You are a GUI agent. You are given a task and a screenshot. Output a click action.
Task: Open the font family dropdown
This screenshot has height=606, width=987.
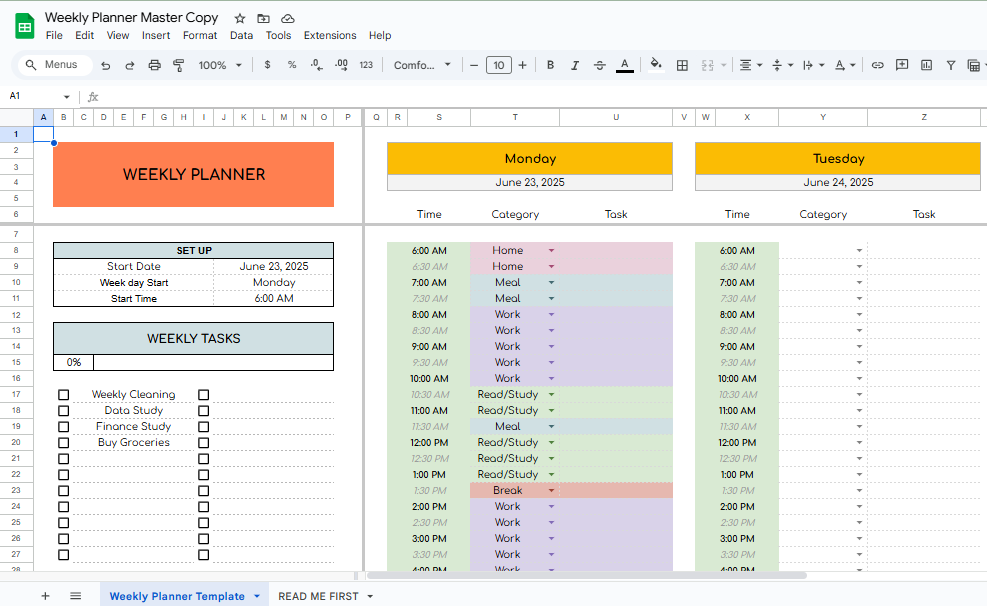click(x=422, y=65)
